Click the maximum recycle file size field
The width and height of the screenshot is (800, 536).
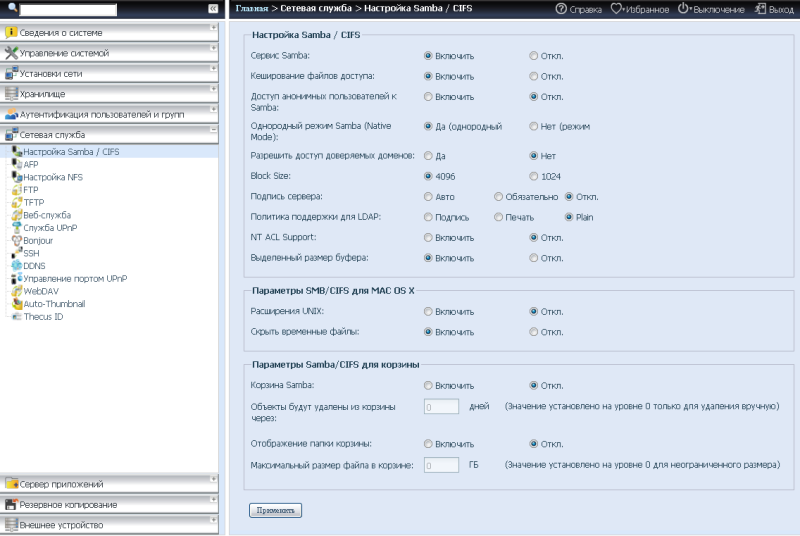click(441, 465)
